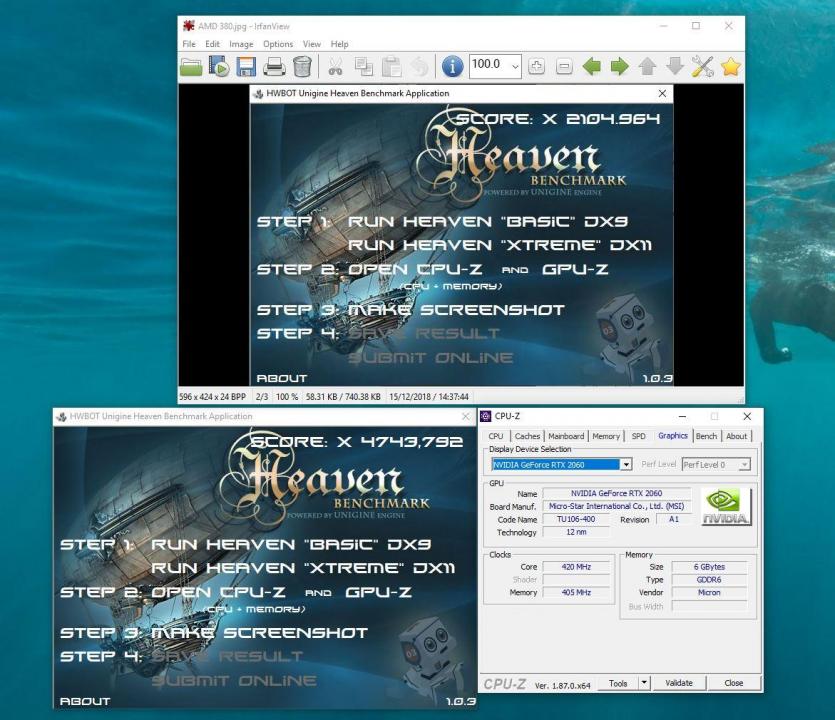This screenshot has width=835, height=720.
Task: Switch to the Mainboard tab in CPU-Z
Action: pyautogui.click(x=566, y=436)
